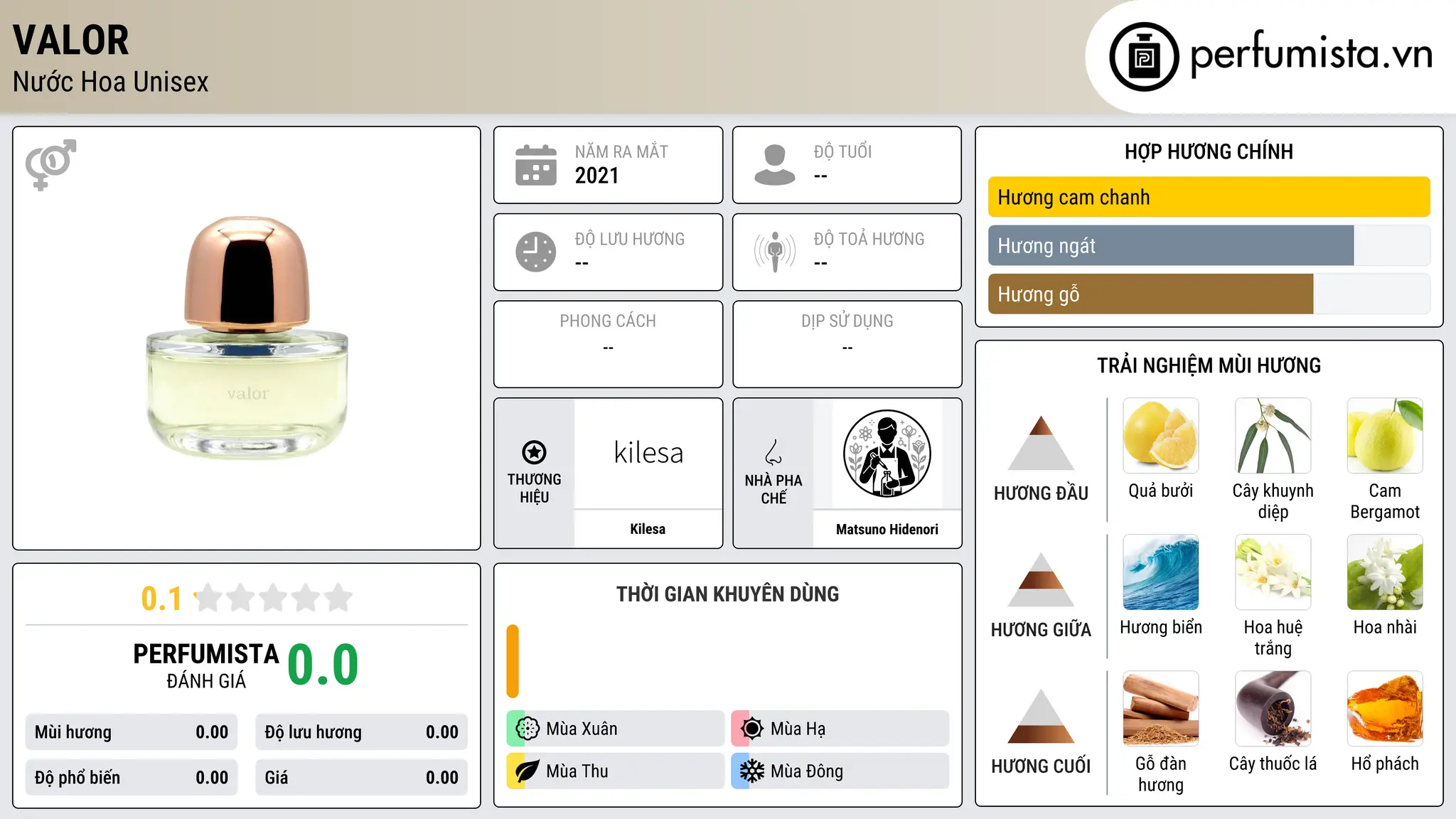Click the eucalyptus note image
This screenshot has width=1456, height=819.
[x=1273, y=436]
